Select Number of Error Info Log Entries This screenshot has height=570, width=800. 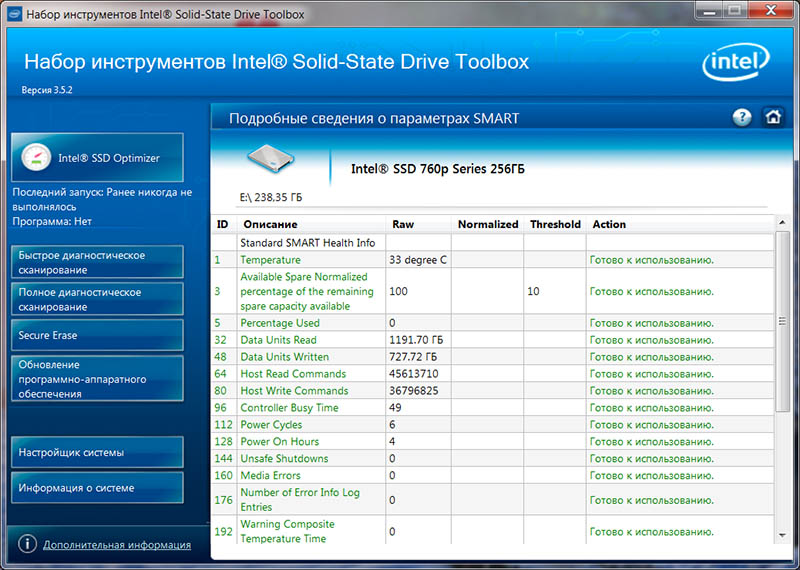(300, 500)
